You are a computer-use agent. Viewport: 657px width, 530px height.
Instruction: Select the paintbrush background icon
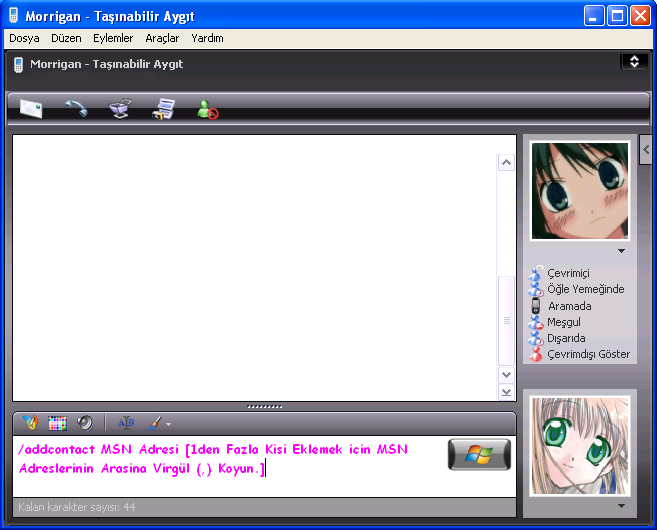click(155, 423)
